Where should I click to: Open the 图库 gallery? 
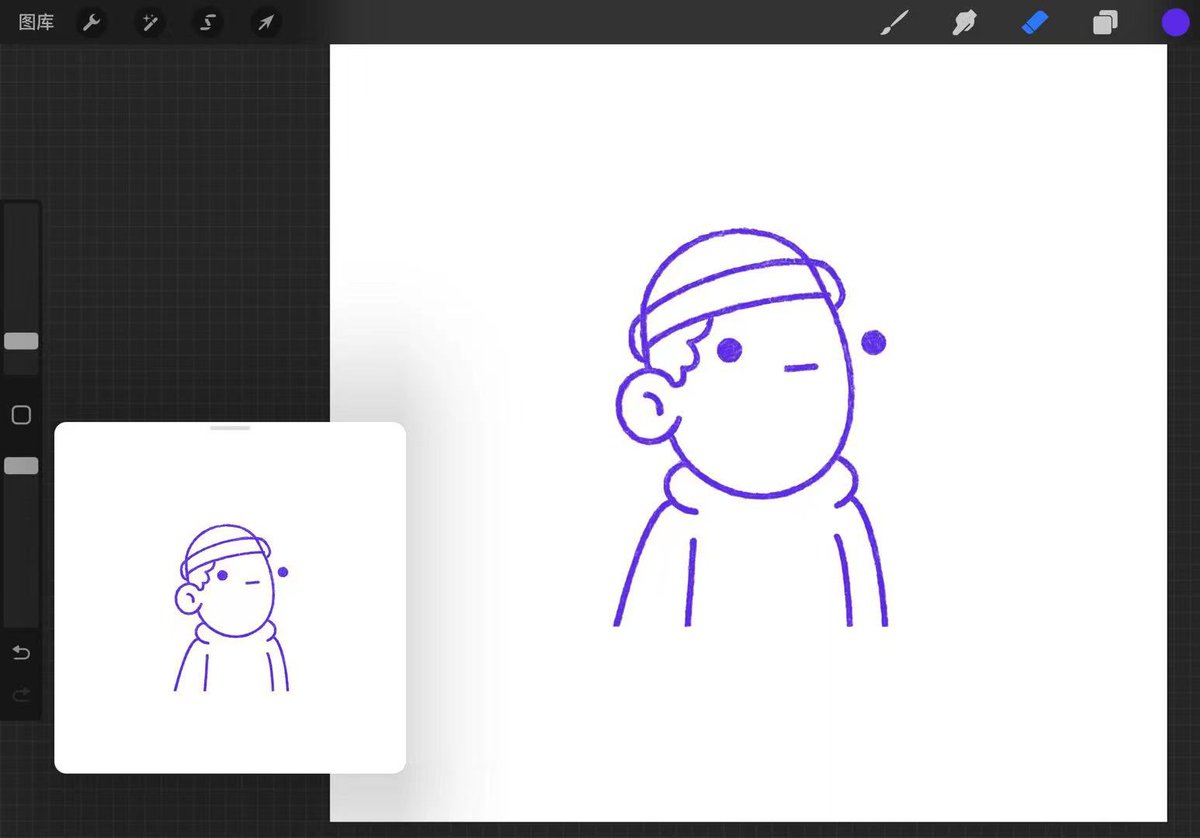(37, 22)
